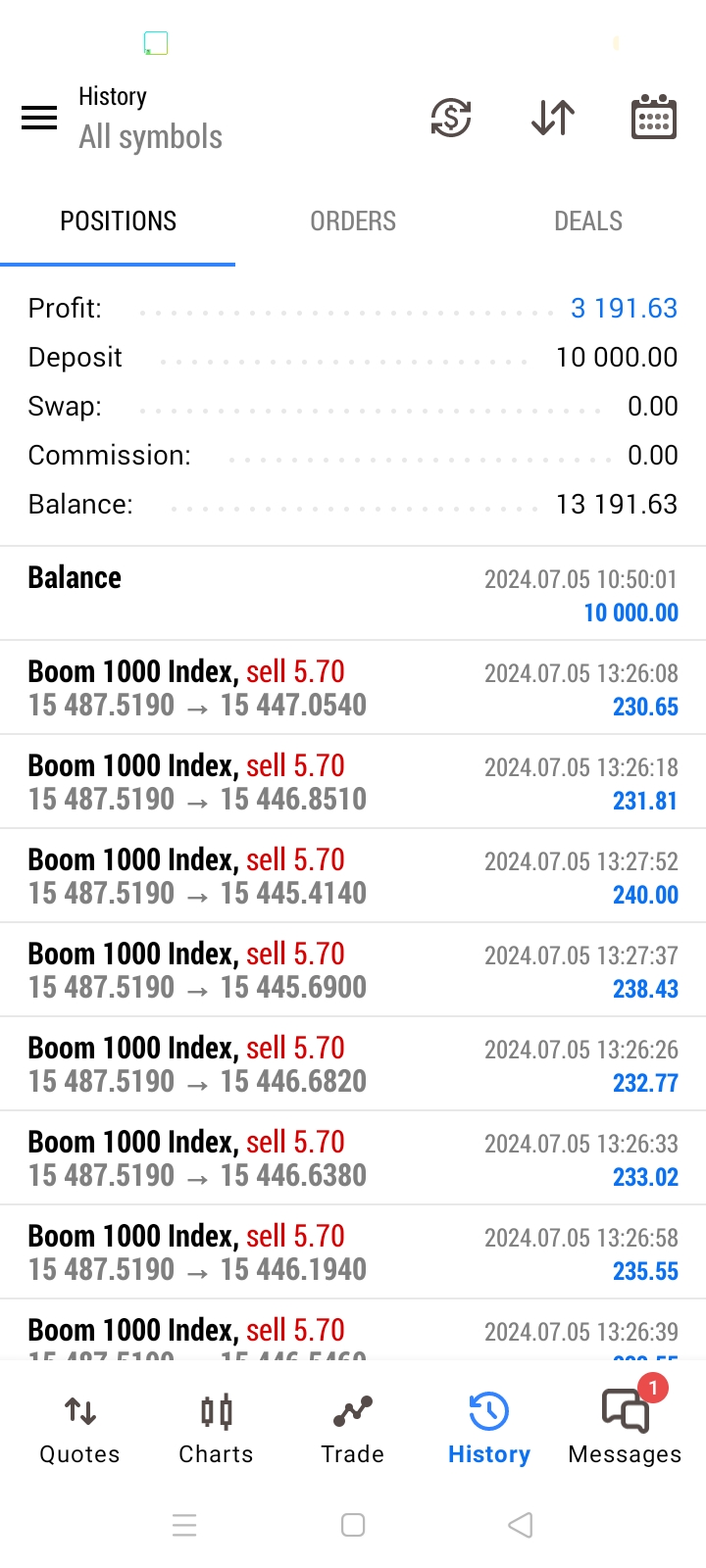
Task: Open the Balance 10 000.00 deposit entry
Action: point(353,594)
